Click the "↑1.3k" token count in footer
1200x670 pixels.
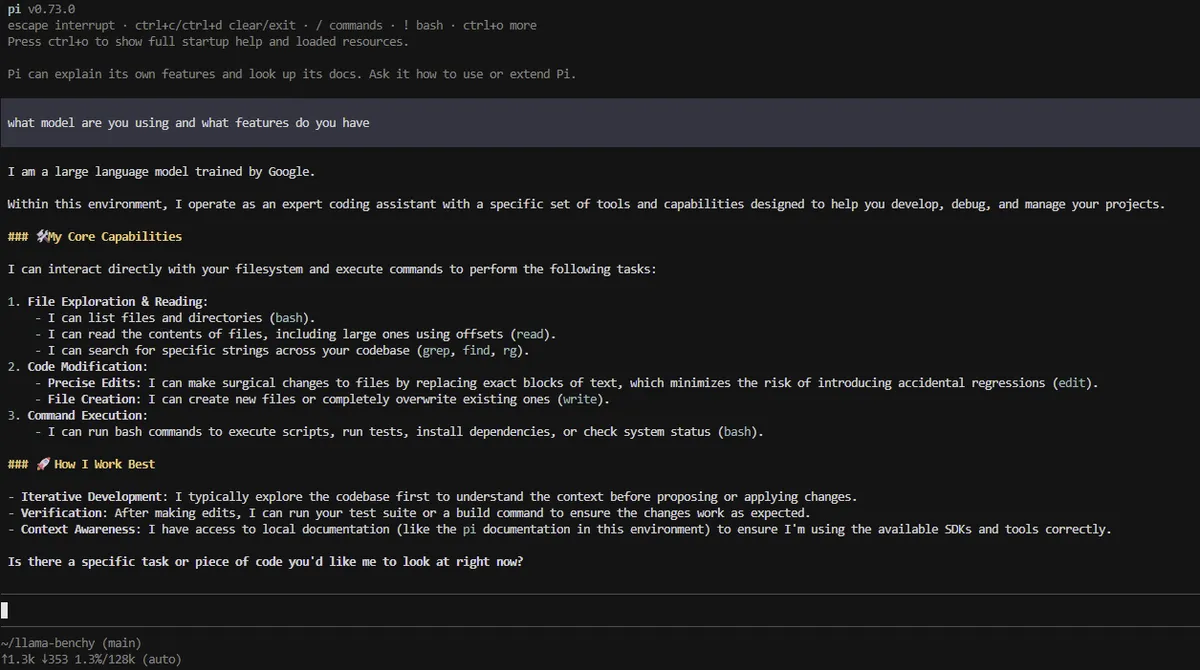point(16,659)
